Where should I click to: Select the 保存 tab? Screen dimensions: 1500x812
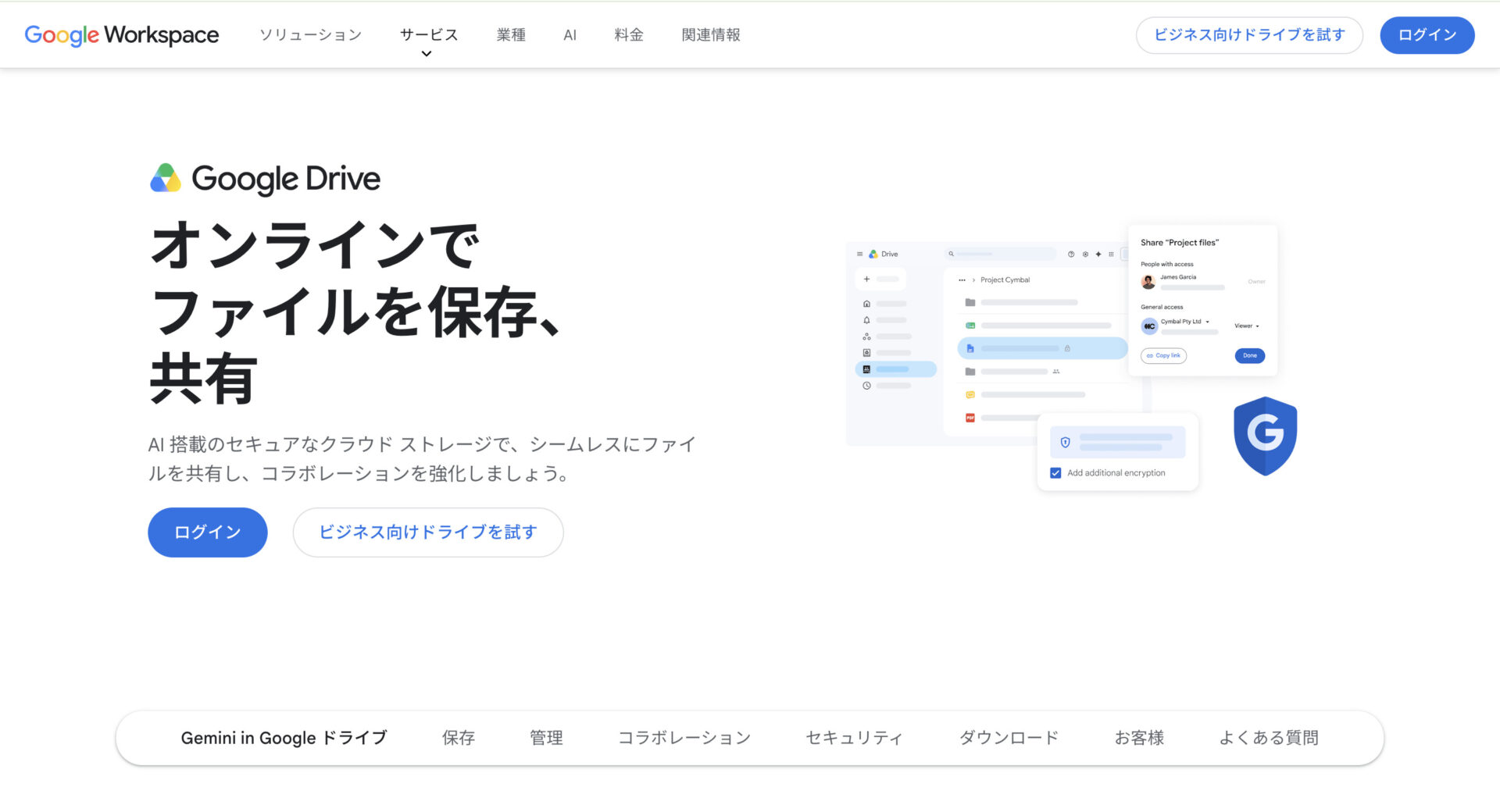tap(459, 738)
